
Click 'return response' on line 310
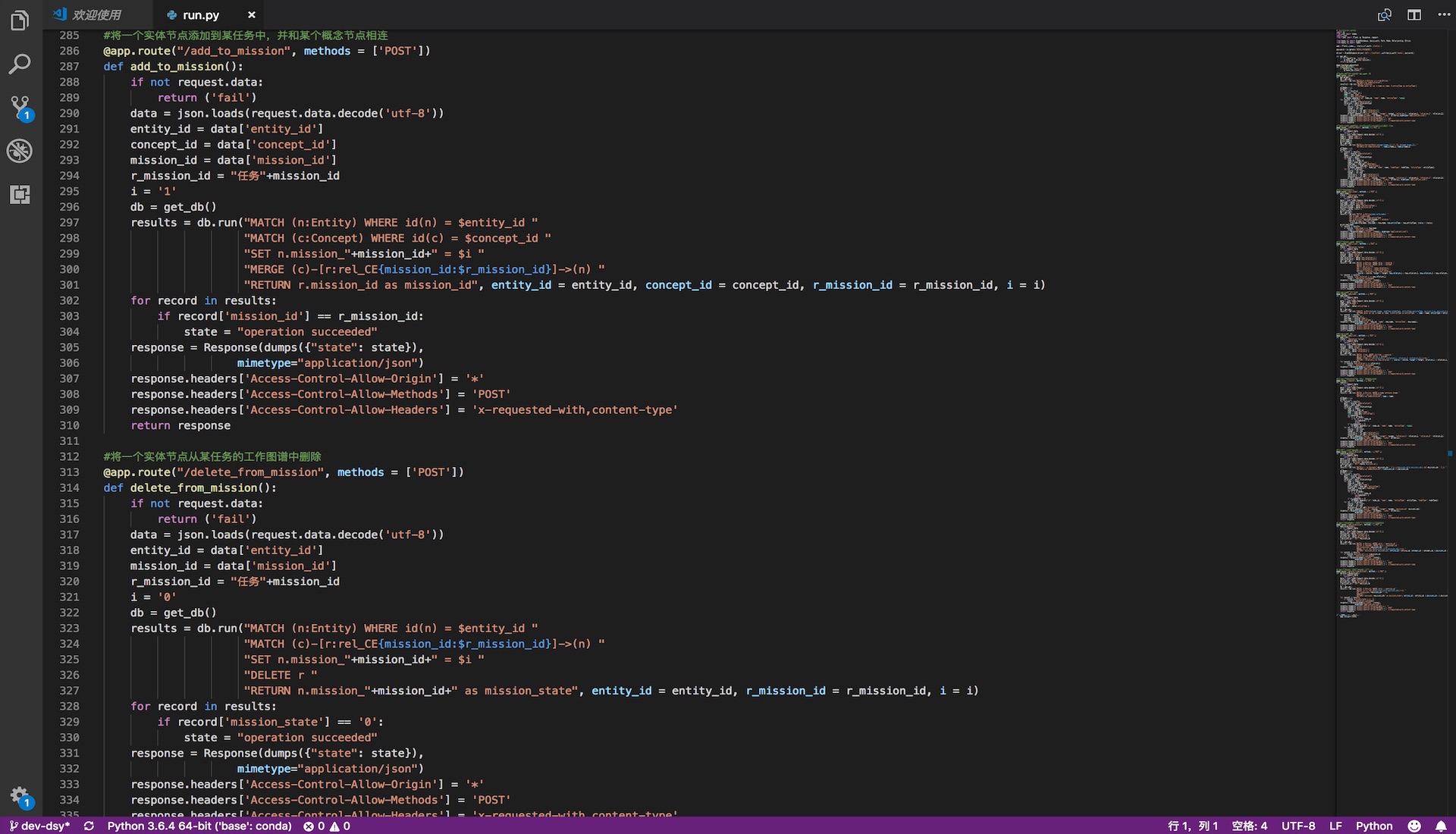(180, 425)
